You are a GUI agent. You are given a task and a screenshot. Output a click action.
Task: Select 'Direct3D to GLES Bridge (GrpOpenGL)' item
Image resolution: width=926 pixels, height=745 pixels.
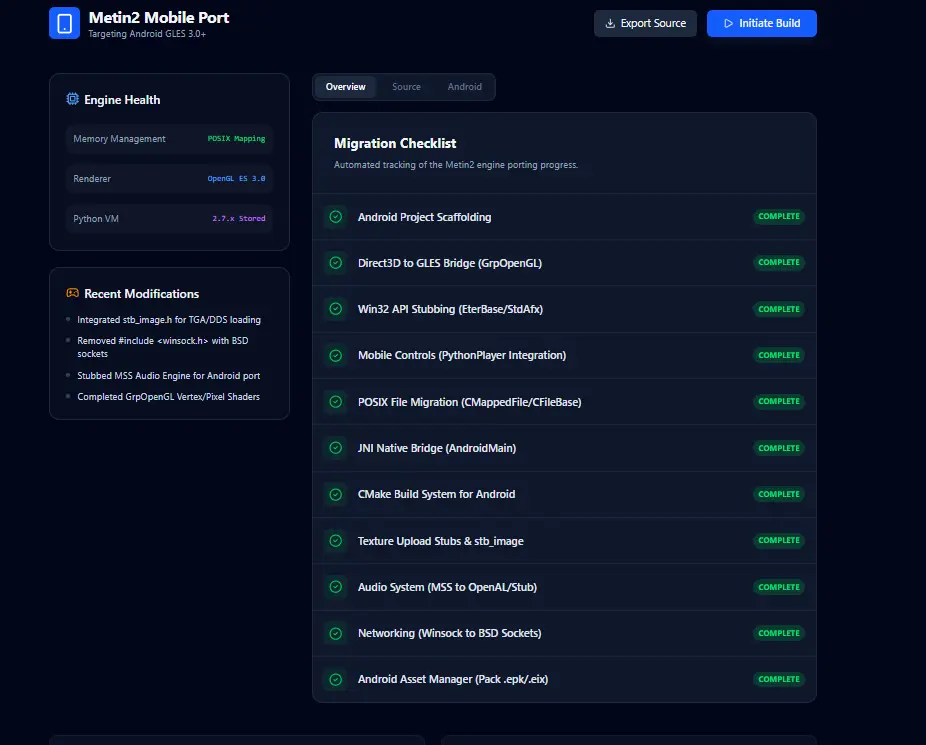[x=450, y=263]
